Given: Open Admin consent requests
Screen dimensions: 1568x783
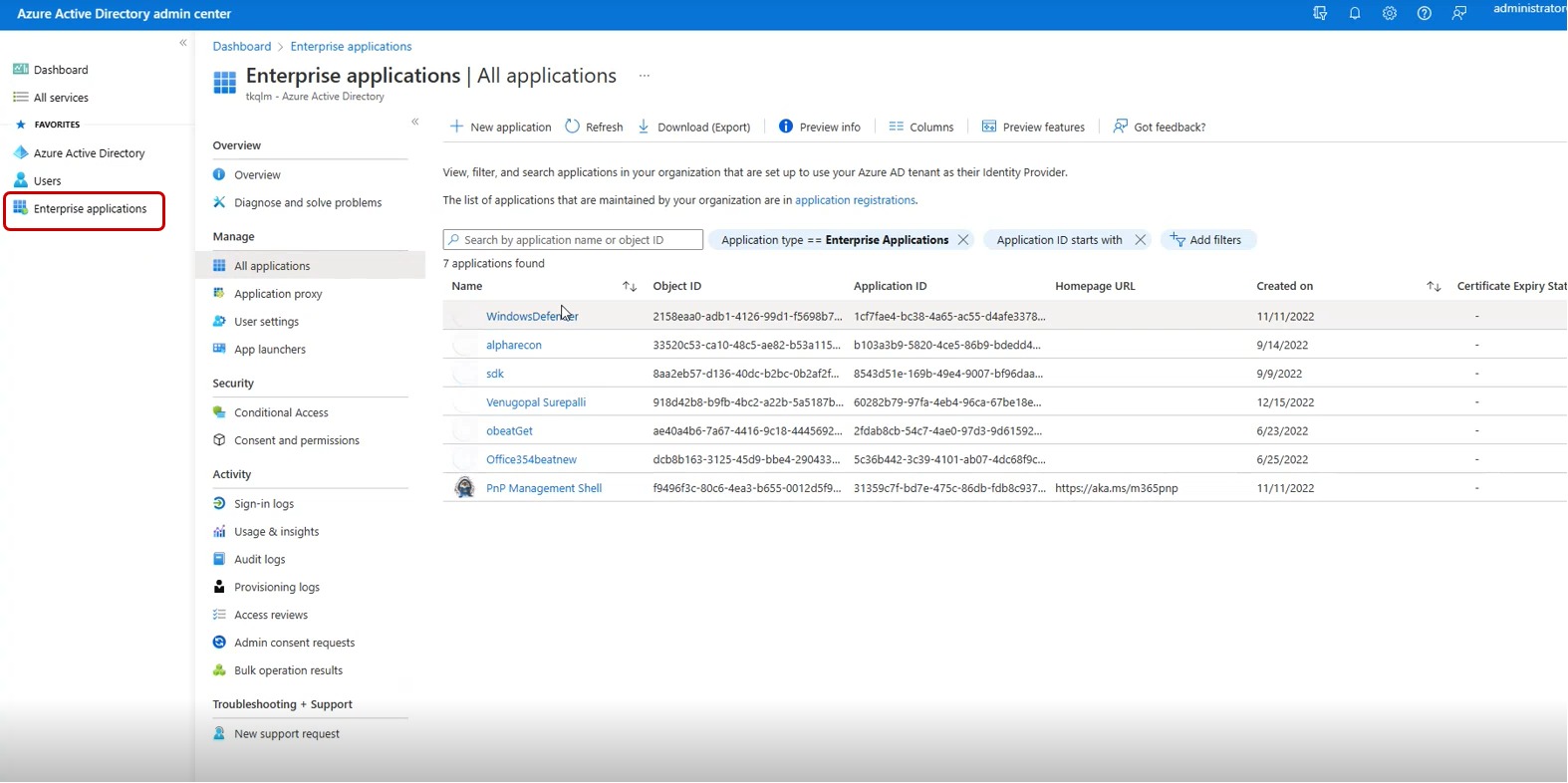Looking at the screenshot, I should point(294,645).
